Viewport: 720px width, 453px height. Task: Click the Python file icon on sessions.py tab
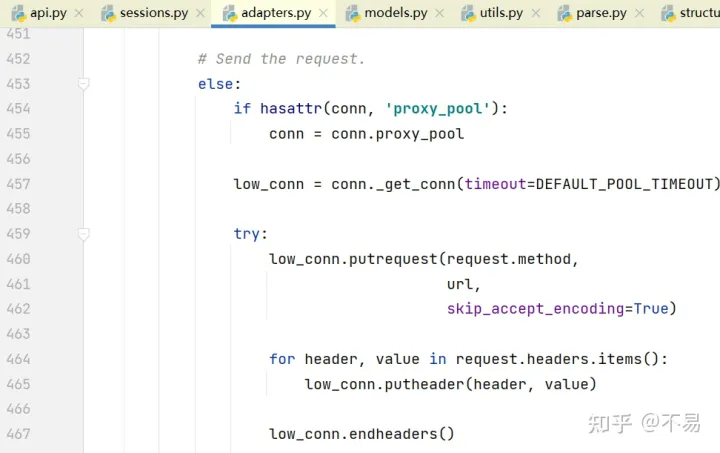tap(108, 14)
